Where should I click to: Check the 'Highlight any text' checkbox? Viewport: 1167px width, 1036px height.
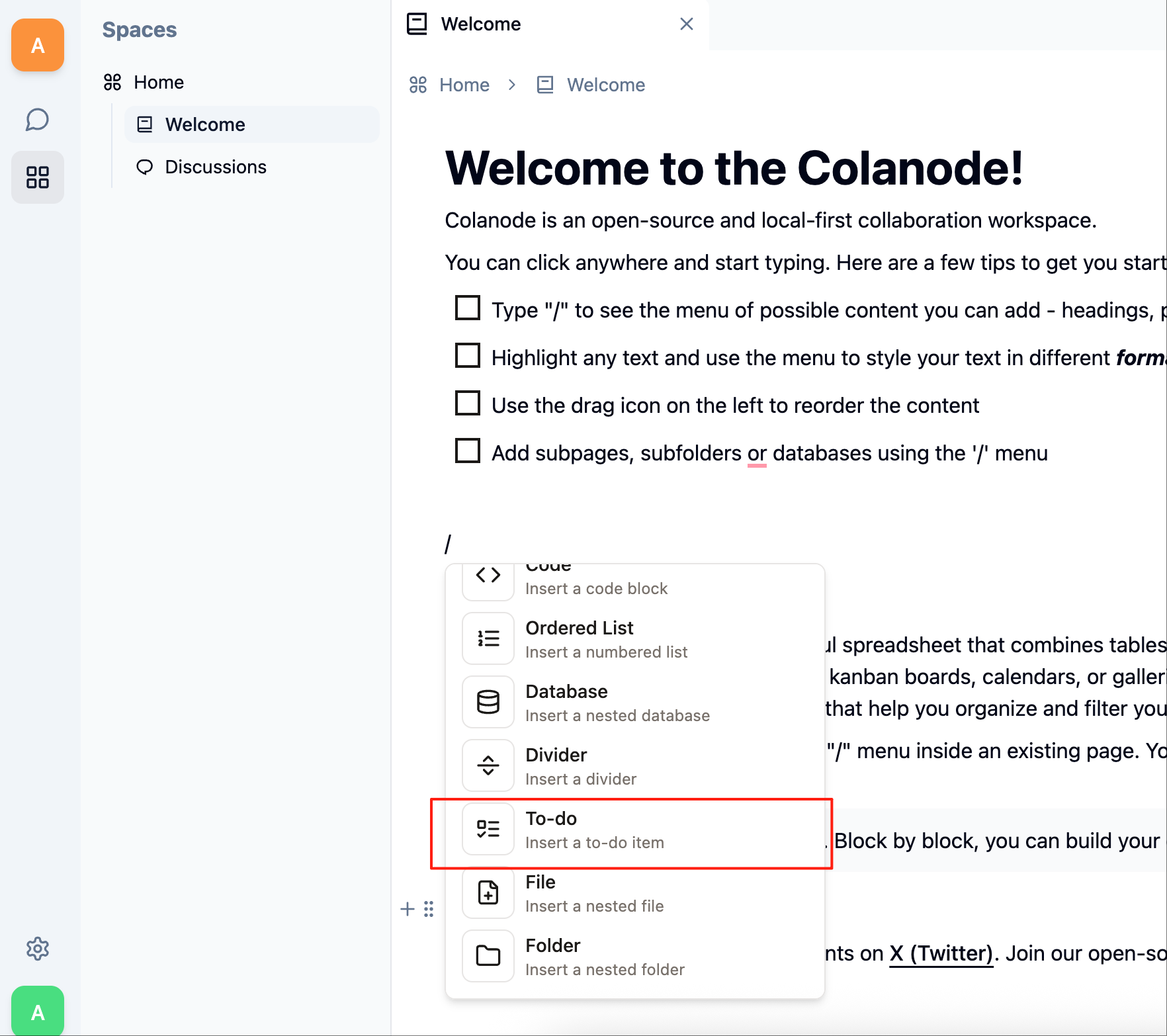(x=468, y=355)
